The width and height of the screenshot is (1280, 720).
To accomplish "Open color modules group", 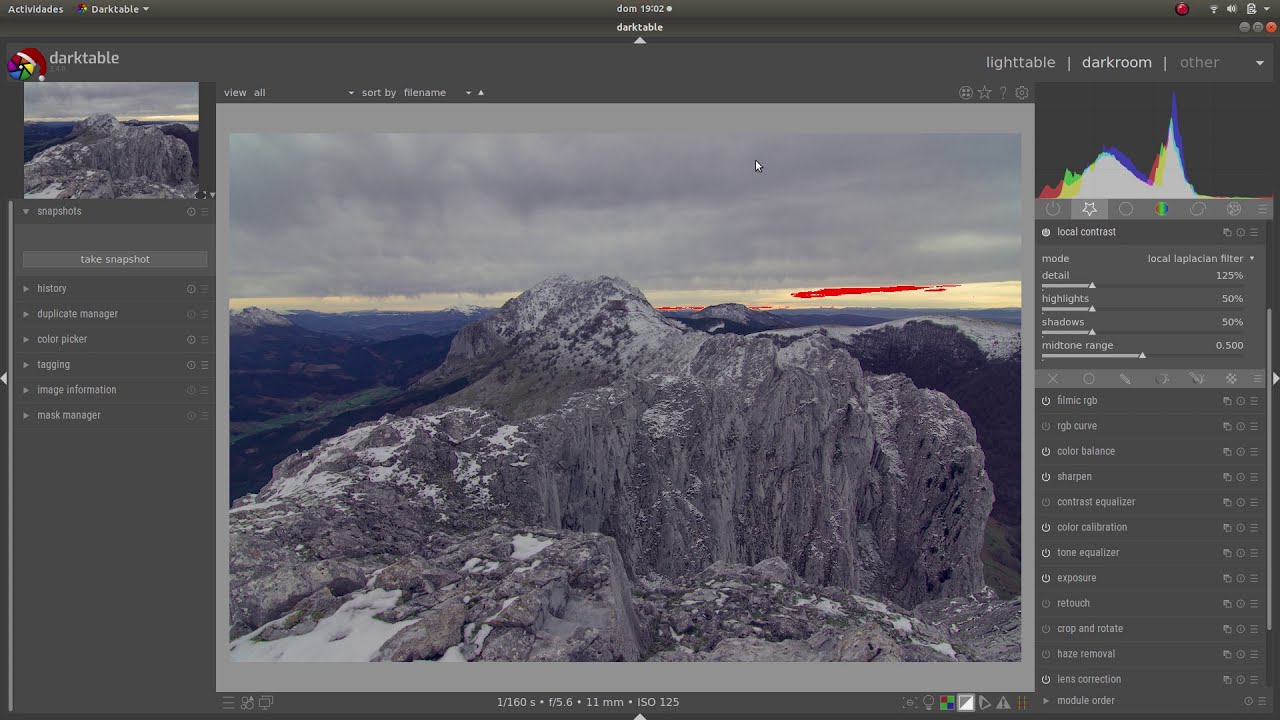I will tap(1162, 209).
